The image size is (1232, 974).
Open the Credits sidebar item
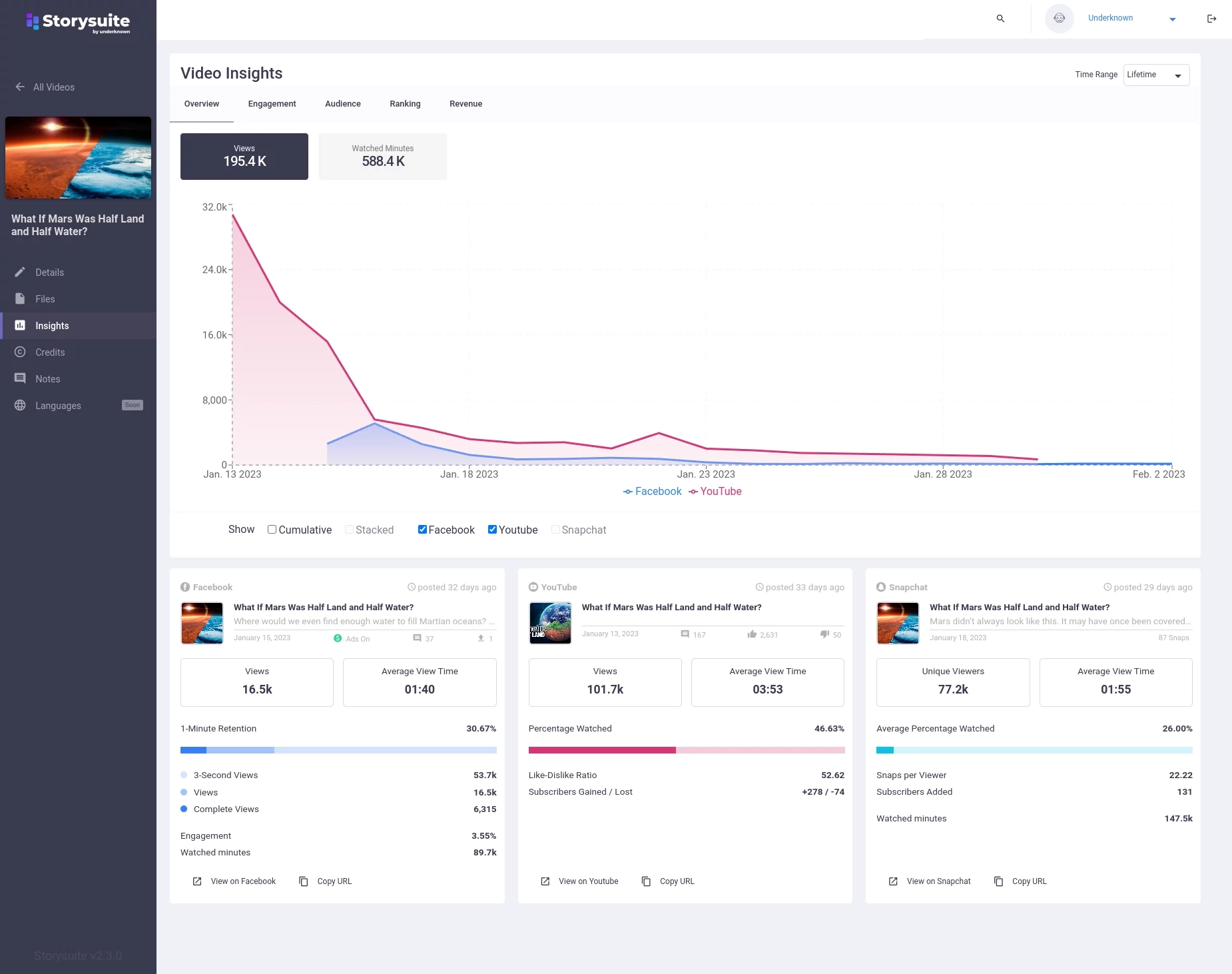click(x=78, y=352)
